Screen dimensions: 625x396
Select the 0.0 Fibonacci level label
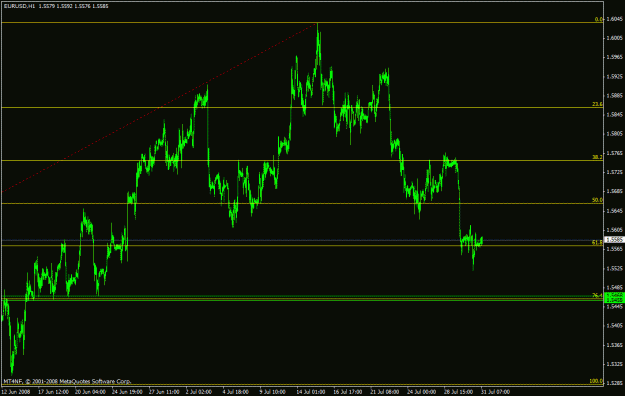(x=598, y=19)
